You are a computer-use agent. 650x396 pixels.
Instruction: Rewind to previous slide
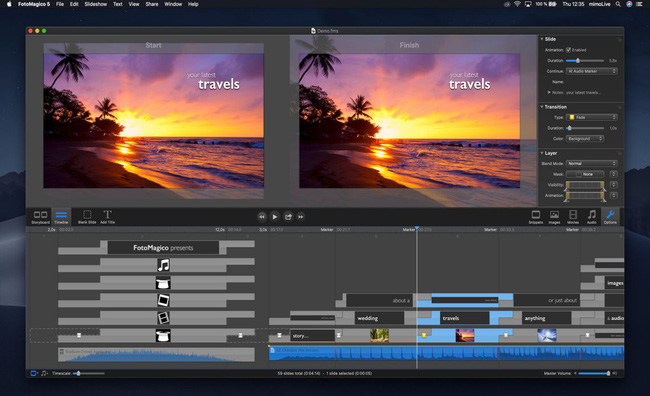click(x=262, y=216)
